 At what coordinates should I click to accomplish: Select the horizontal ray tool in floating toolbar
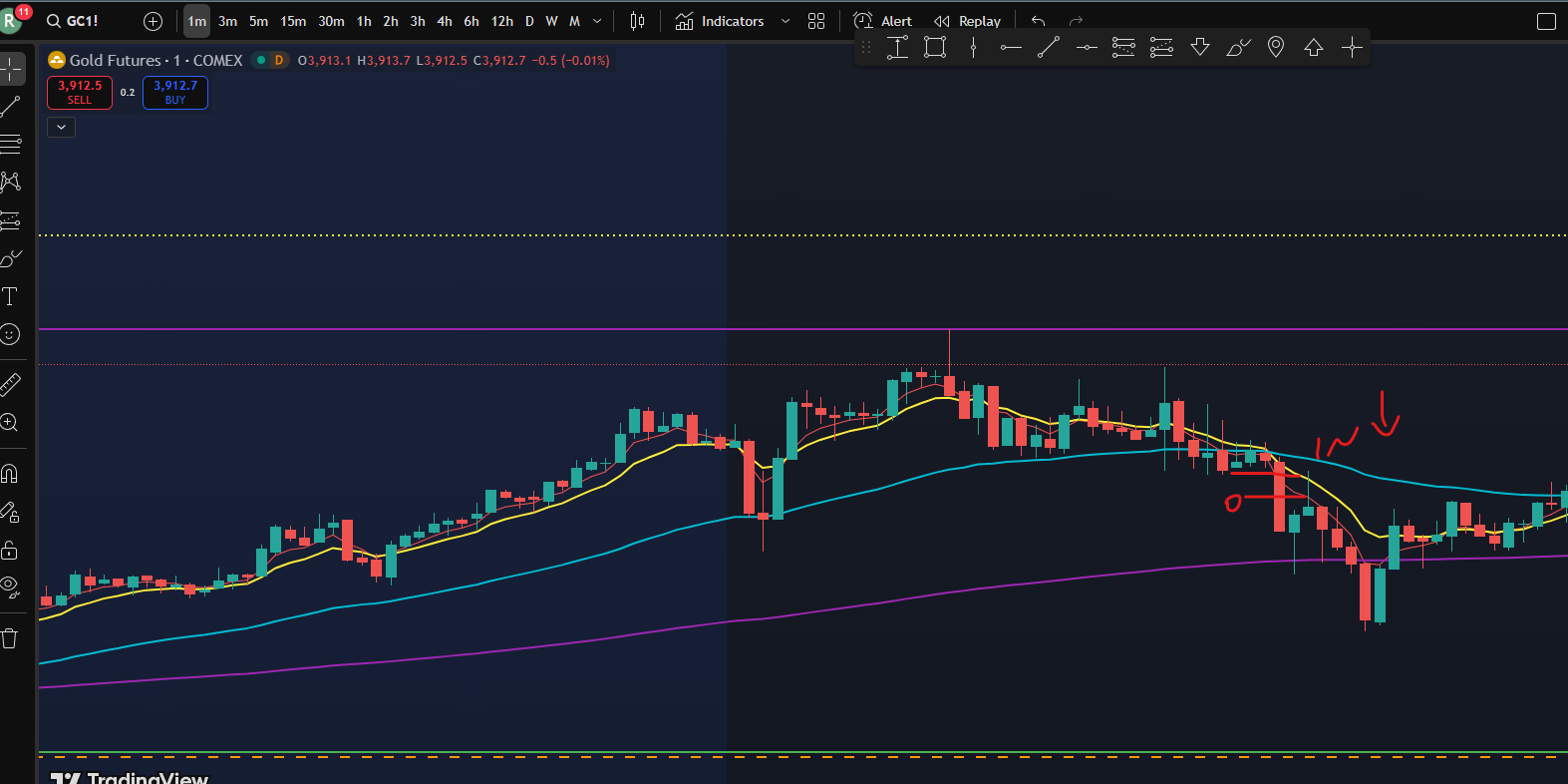(x=1011, y=47)
